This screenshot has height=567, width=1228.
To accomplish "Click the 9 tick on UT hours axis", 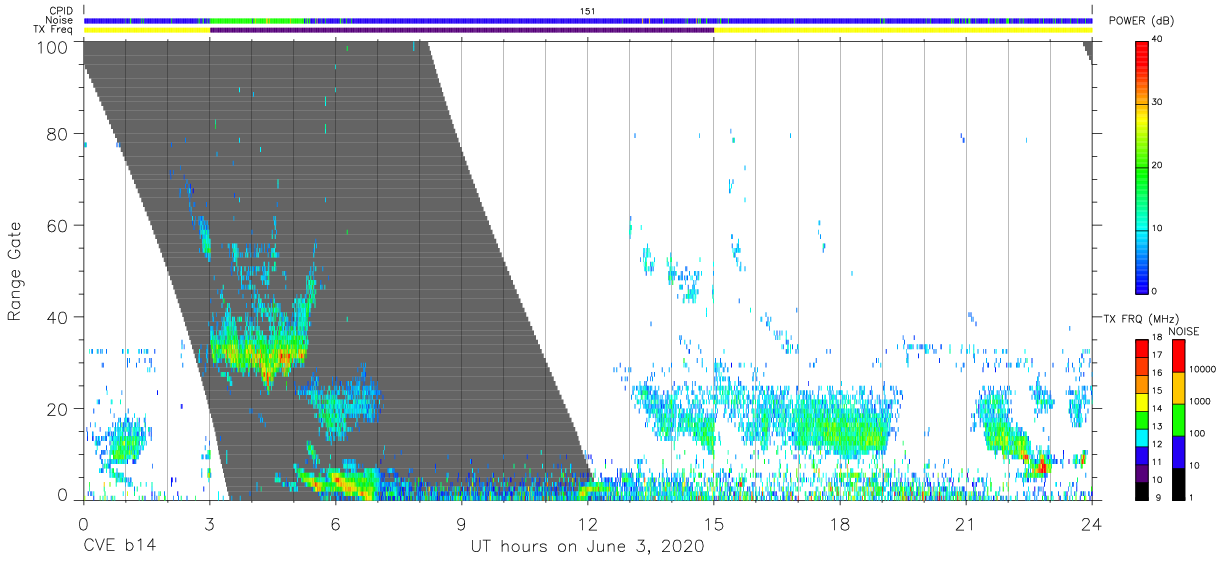I will point(461,524).
